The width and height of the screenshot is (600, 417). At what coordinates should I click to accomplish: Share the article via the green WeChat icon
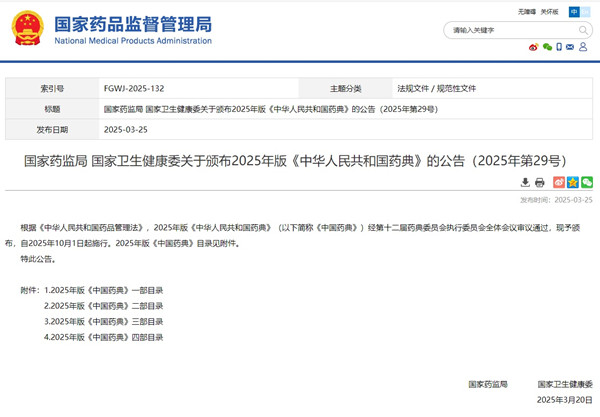coord(587,182)
